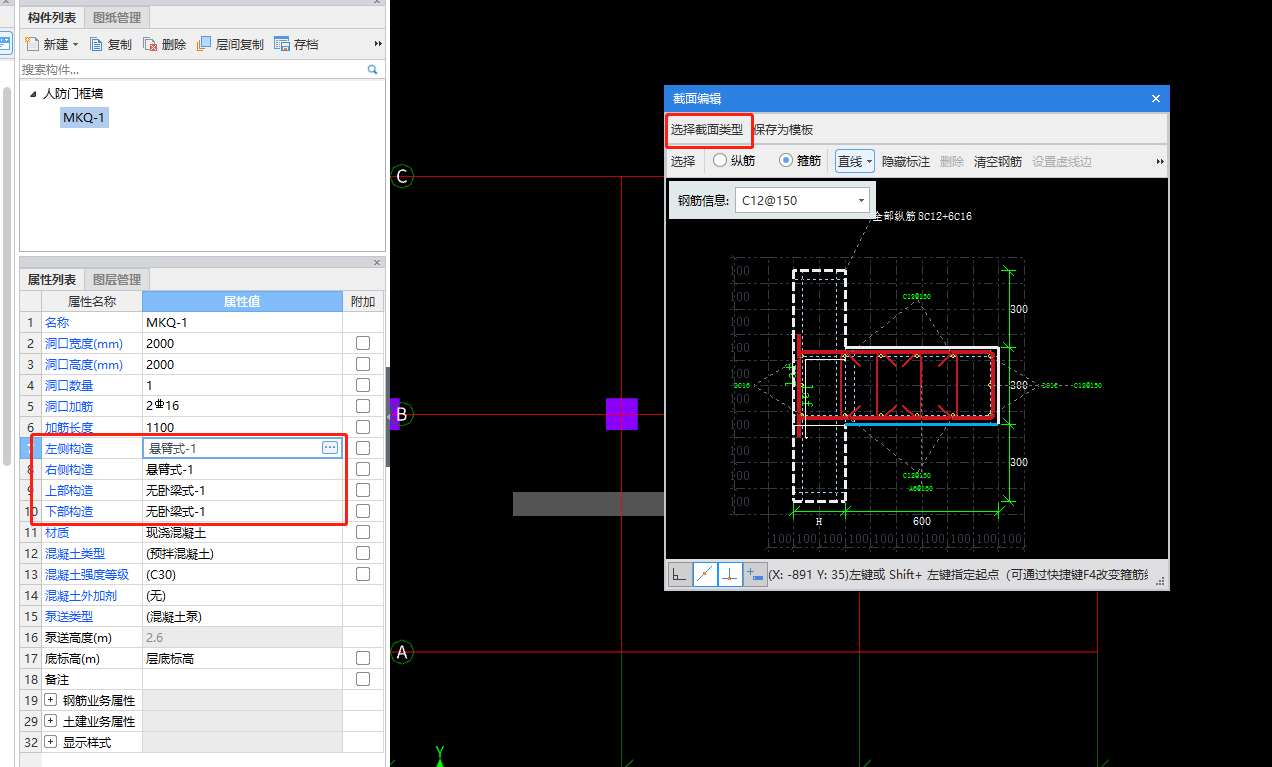The width and height of the screenshot is (1272, 767).
Task: Open the 直线 draw-mode dropdown
Action: coord(869,161)
